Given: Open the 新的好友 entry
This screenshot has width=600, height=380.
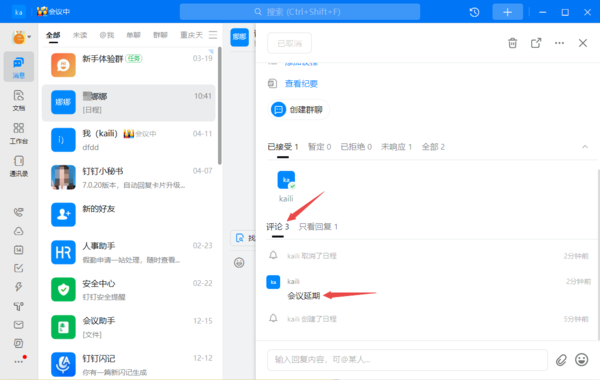Looking at the screenshot, I should 129,215.
